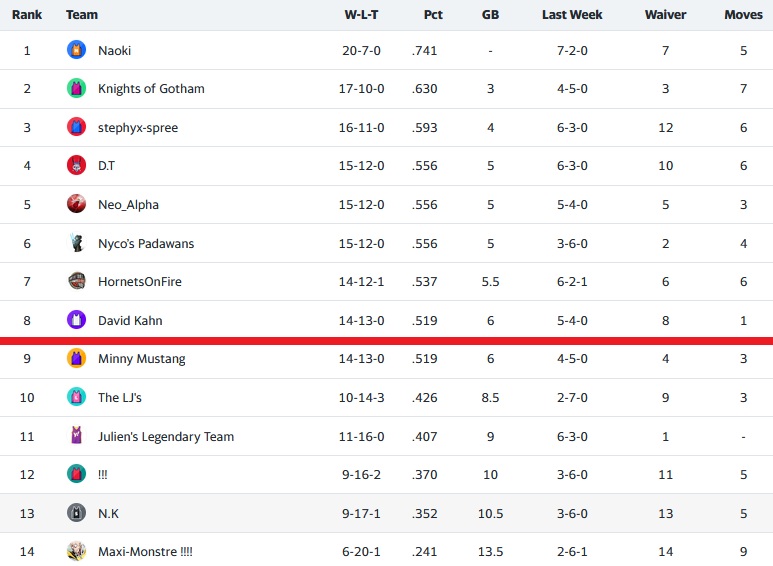Click Naoki's team avatar icon
This screenshot has width=773, height=566.
(x=76, y=50)
